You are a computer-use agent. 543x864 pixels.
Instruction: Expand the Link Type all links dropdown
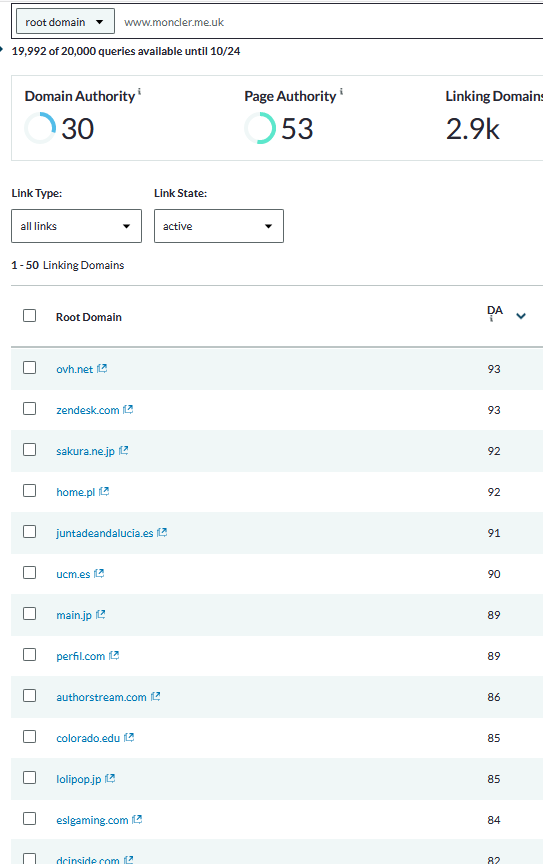point(77,226)
